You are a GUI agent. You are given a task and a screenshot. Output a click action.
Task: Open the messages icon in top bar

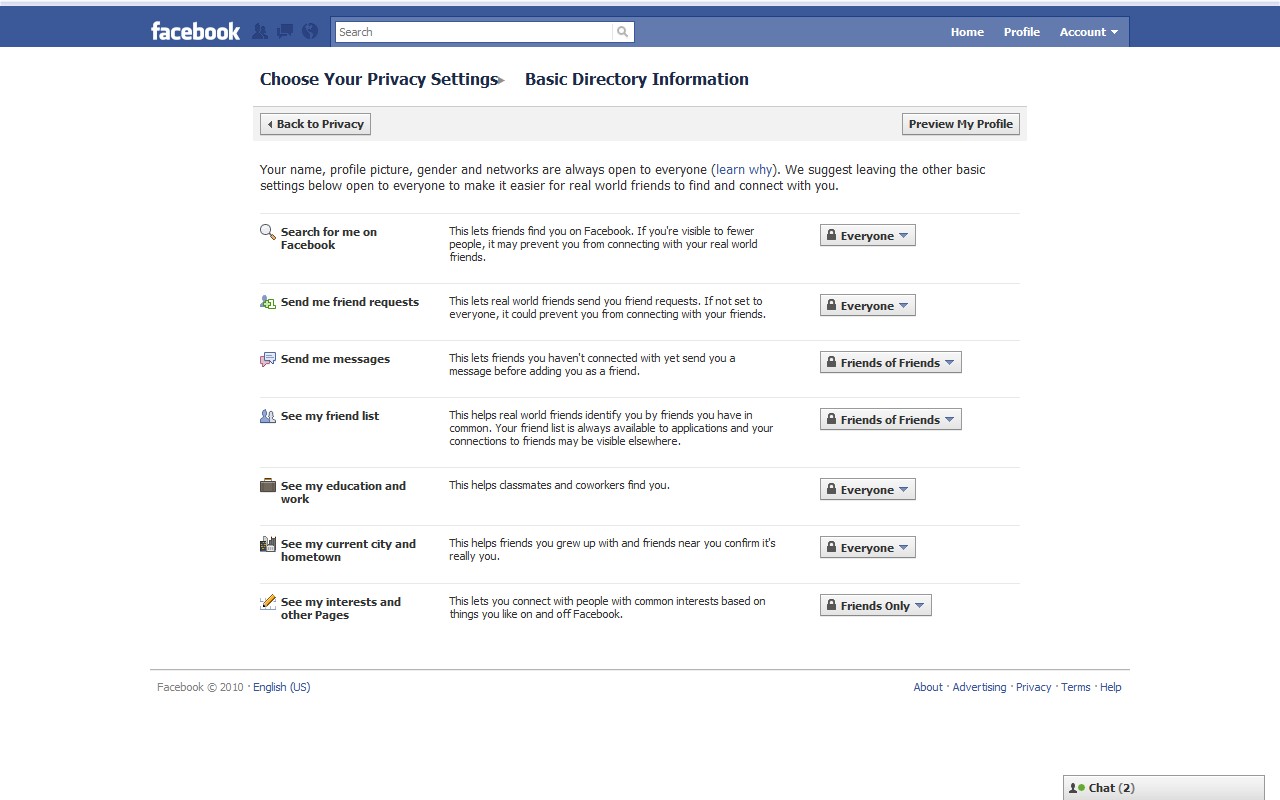[285, 31]
